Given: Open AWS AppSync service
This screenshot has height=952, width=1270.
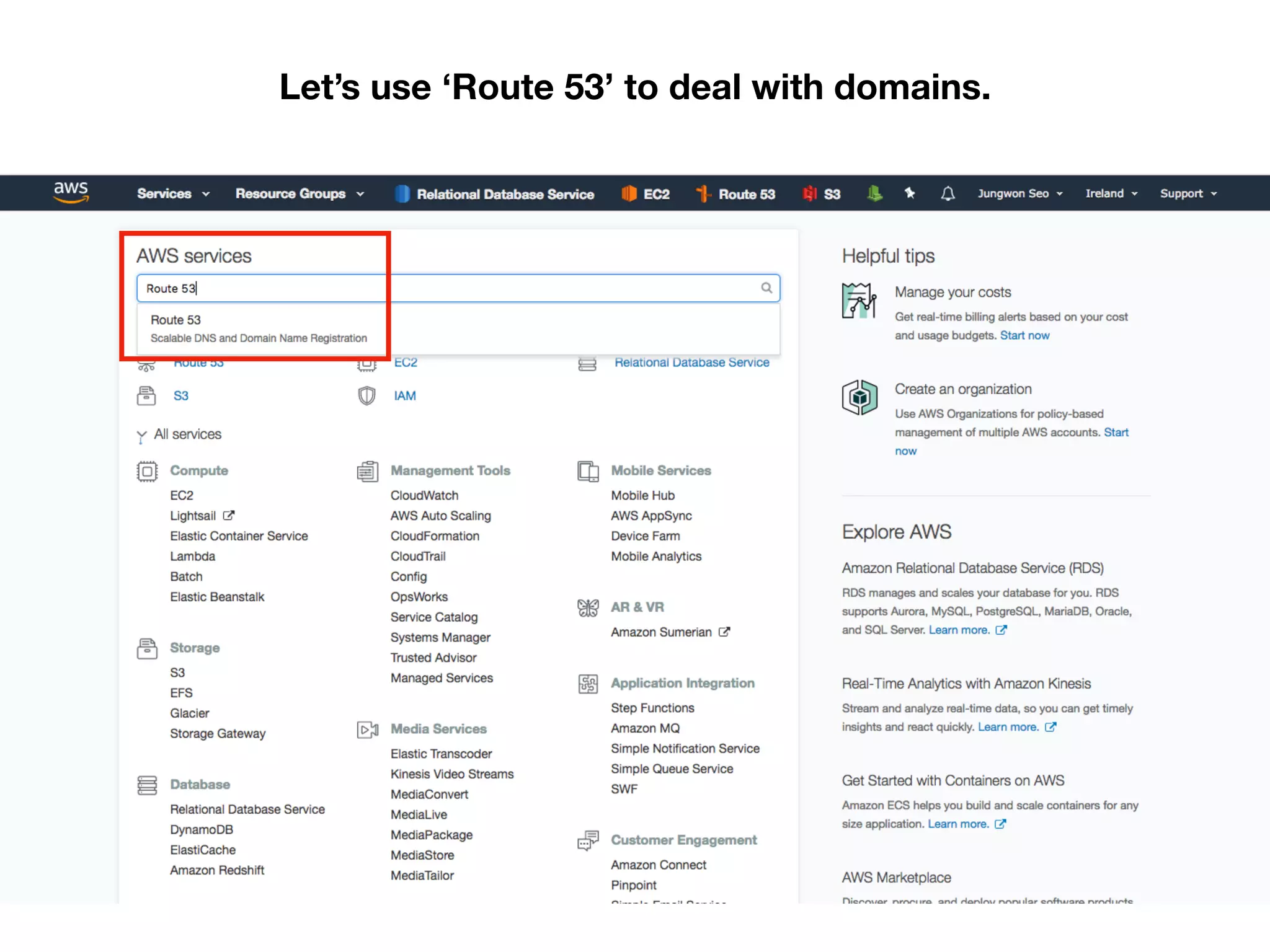Looking at the screenshot, I should 651,516.
